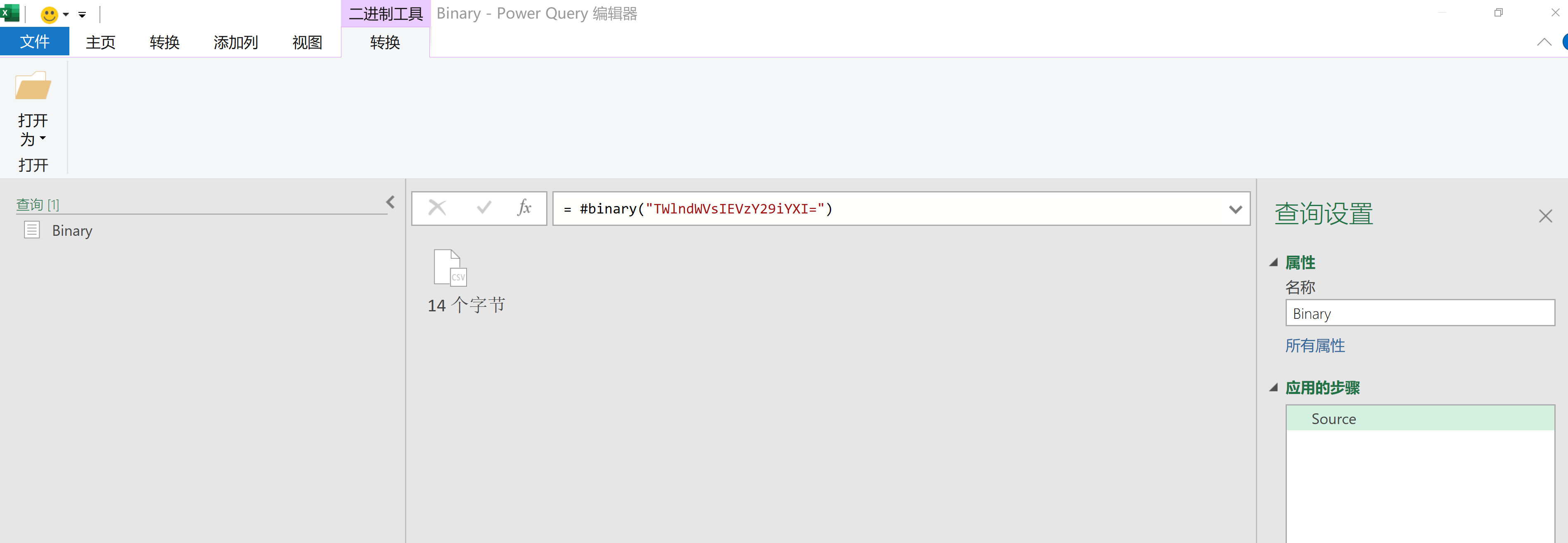Switch to the 视图 ribbon tab

click(307, 42)
